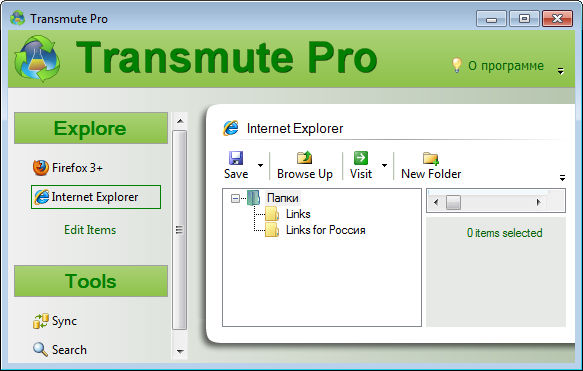Screen dimensions: 583x371
Task: Select the Links folder
Action: click(298, 214)
